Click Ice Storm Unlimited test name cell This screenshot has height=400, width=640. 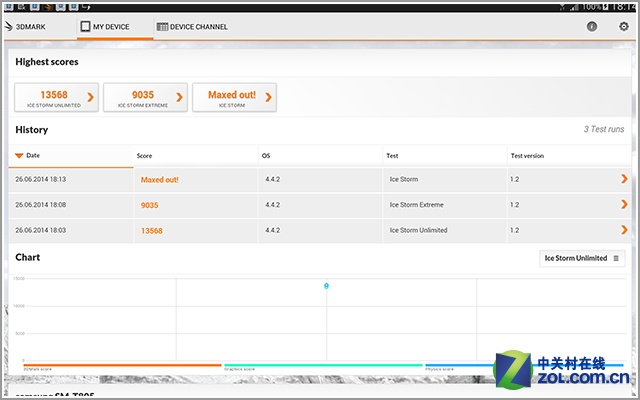(418, 230)
